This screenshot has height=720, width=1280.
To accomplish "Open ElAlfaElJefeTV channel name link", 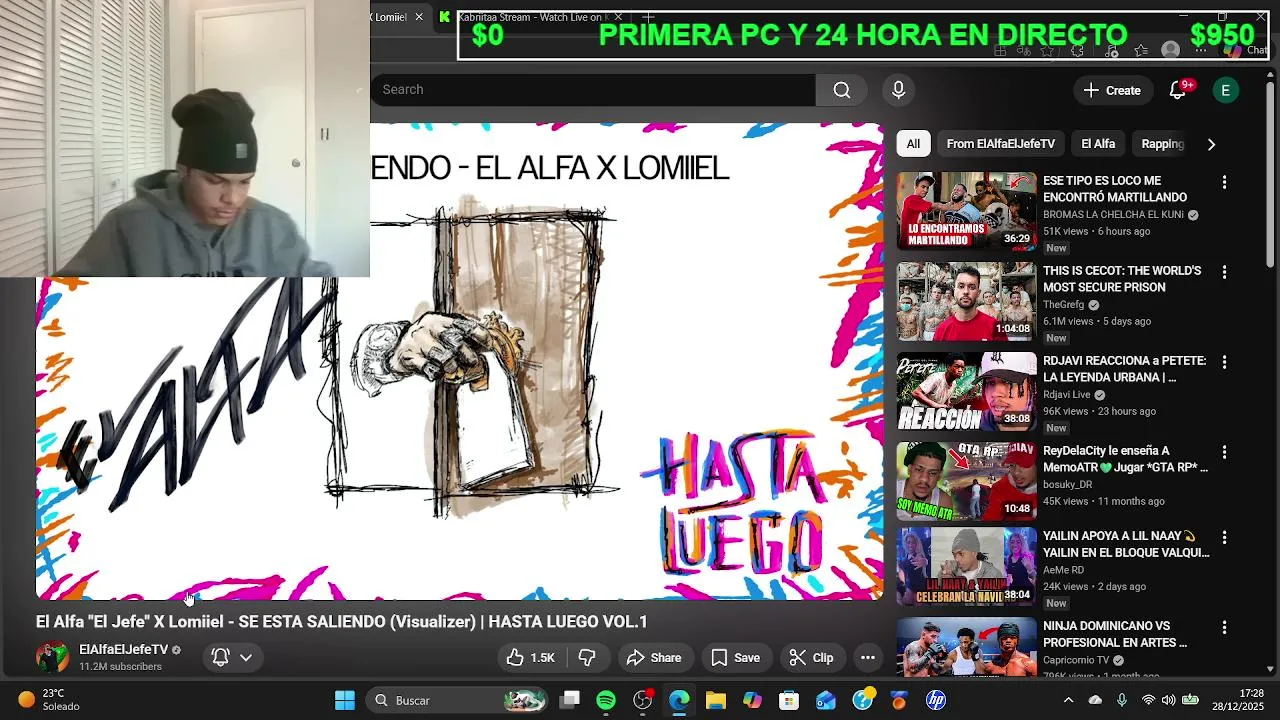I will click(124, 650).
